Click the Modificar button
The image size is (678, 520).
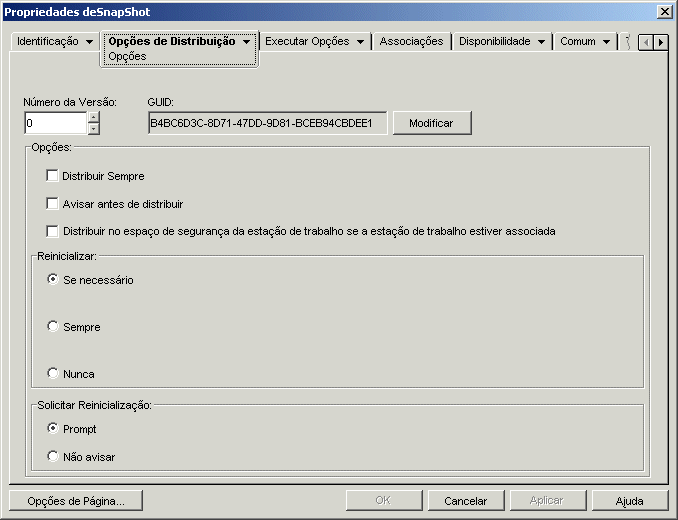tap(432, 123)
